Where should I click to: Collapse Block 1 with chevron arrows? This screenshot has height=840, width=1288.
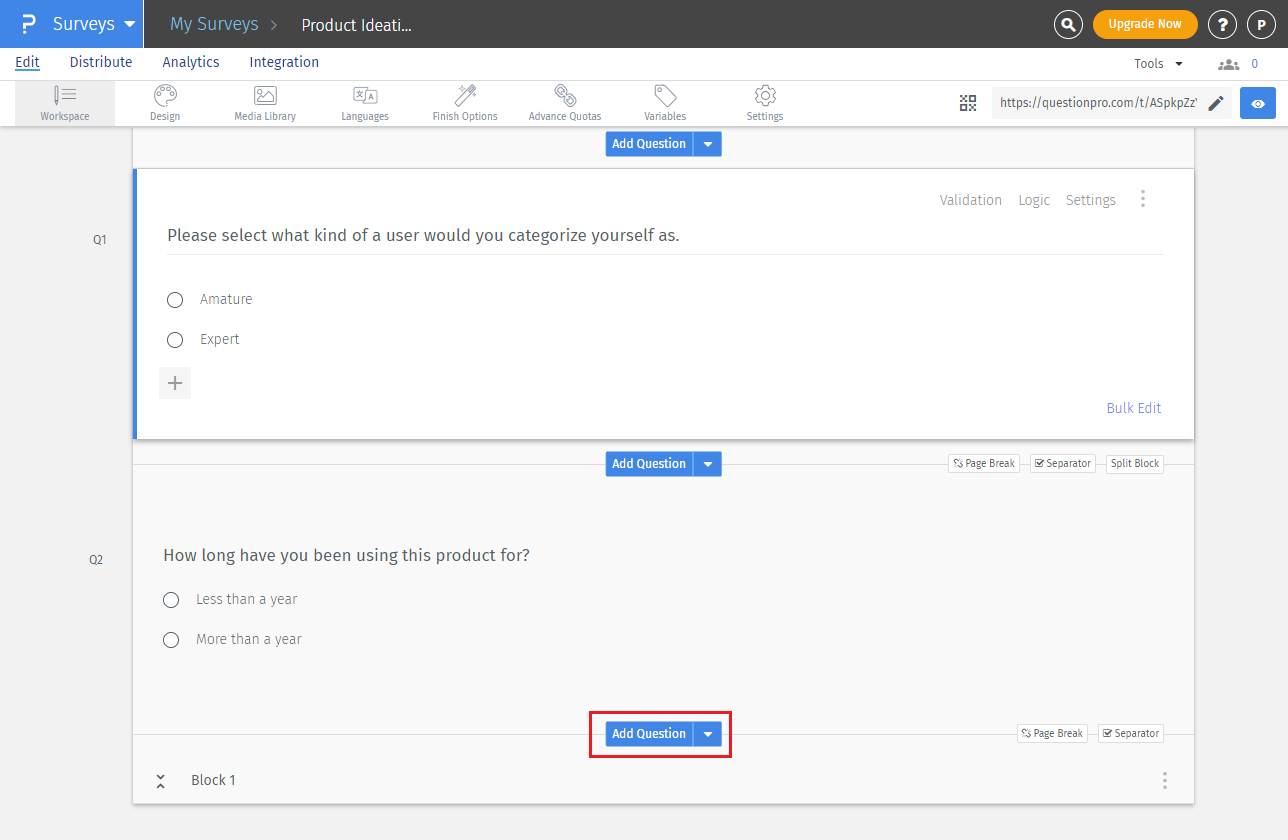click(x=160, y=781)
